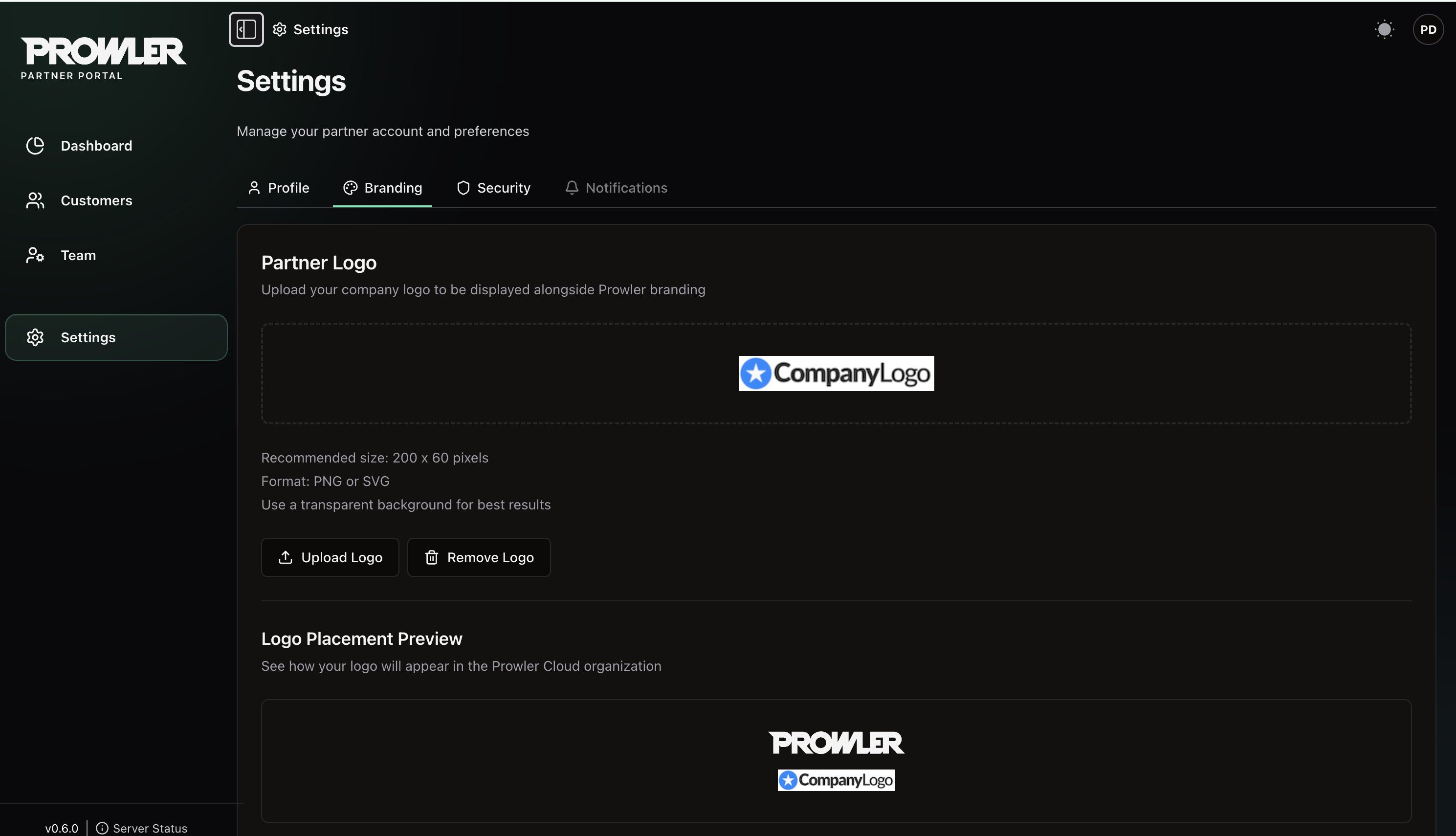Click the CompanyLogo image in upload dropzone

836,373
